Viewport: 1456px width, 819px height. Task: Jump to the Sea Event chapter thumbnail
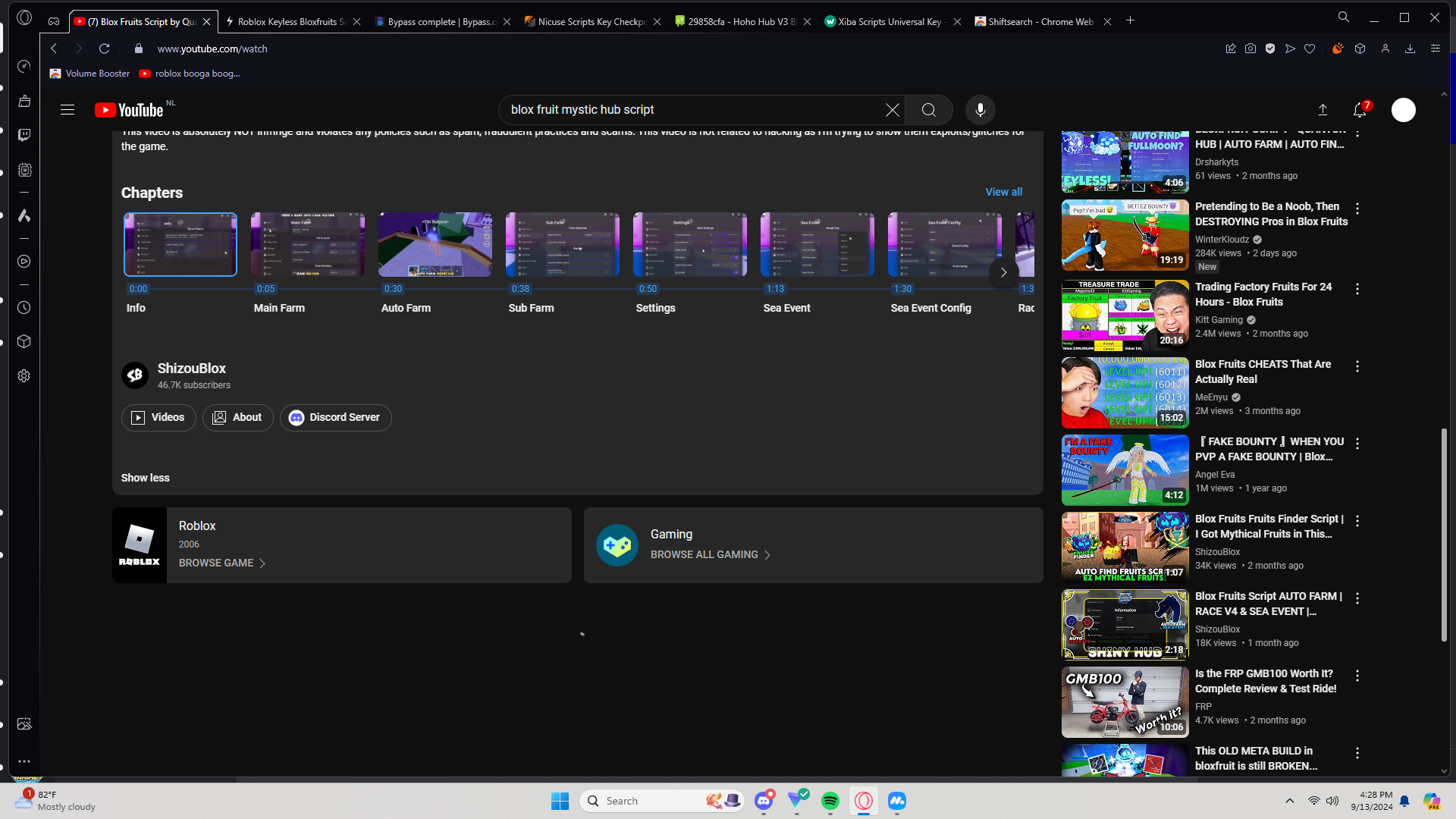pos(817,244)
